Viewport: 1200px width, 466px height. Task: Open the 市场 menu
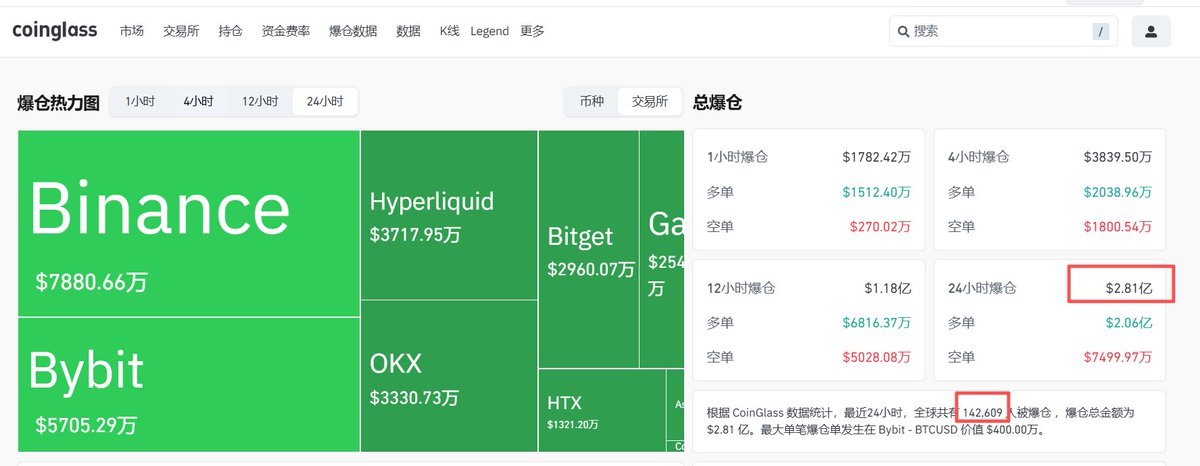pyautogui.click(x=132, y=32)
